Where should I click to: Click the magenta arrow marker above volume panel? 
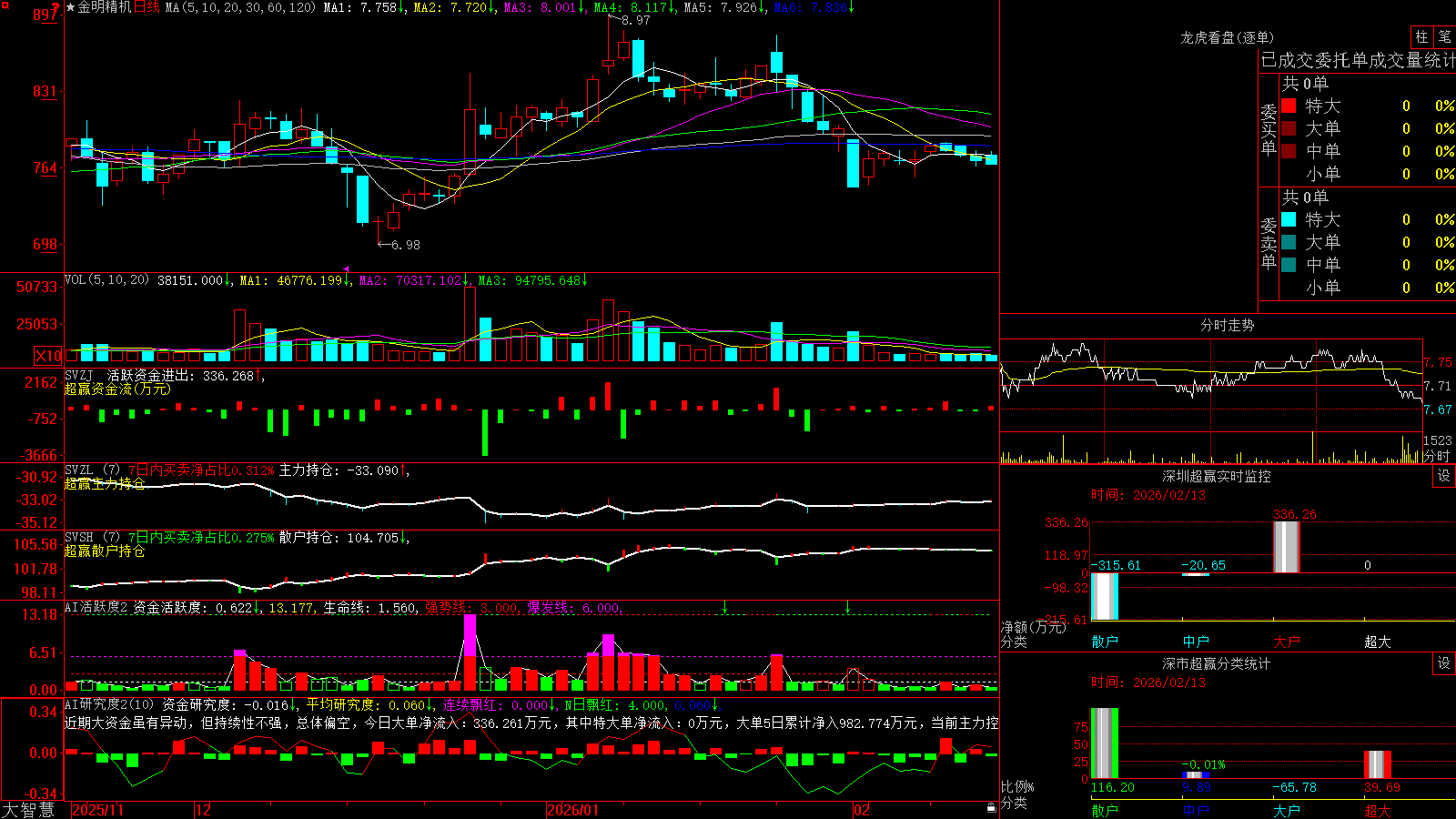(346, 268)
